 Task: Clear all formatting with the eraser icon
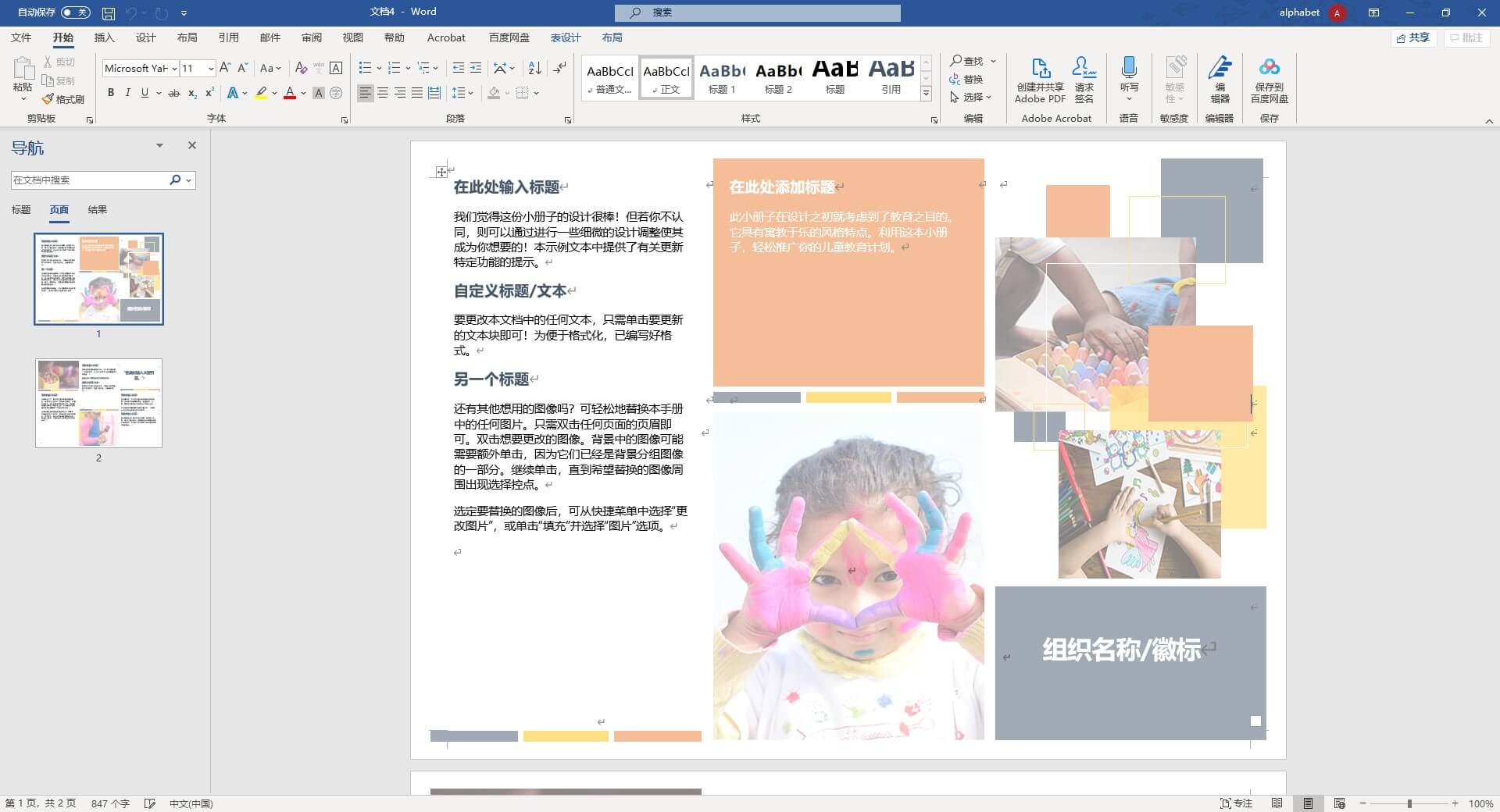[301, 68]
